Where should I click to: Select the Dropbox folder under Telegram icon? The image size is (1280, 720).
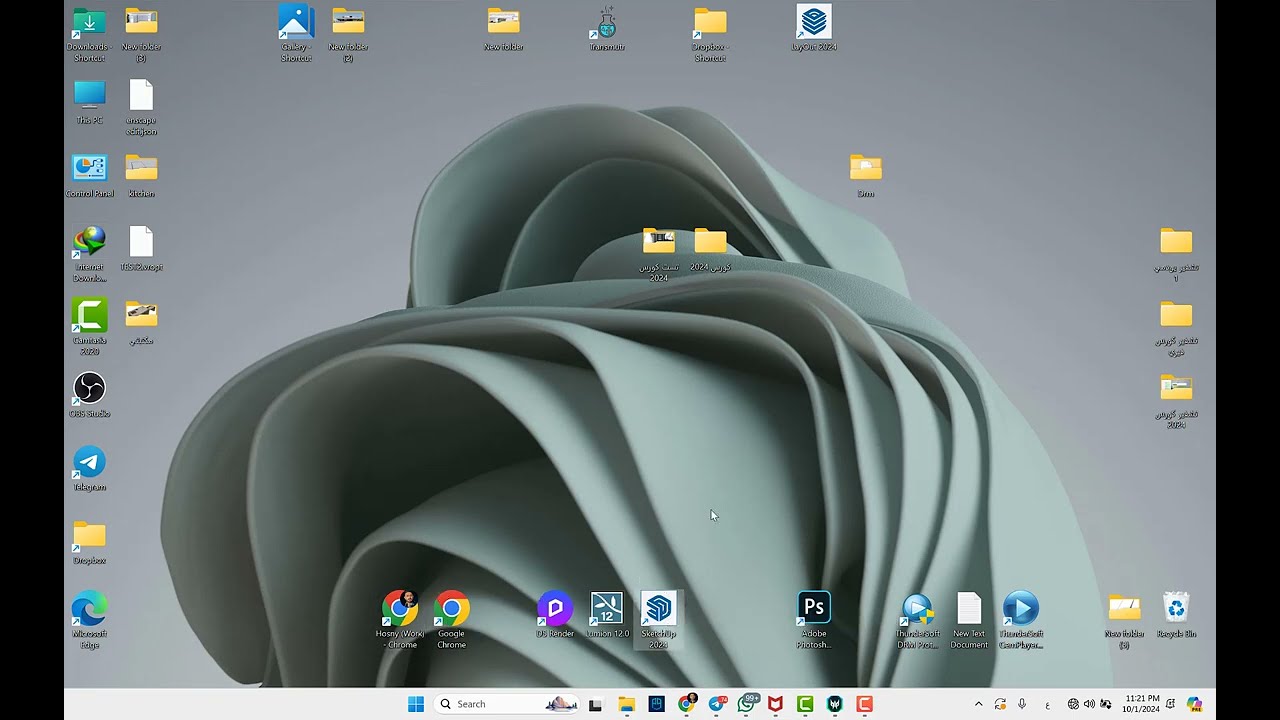pos(89,541)
